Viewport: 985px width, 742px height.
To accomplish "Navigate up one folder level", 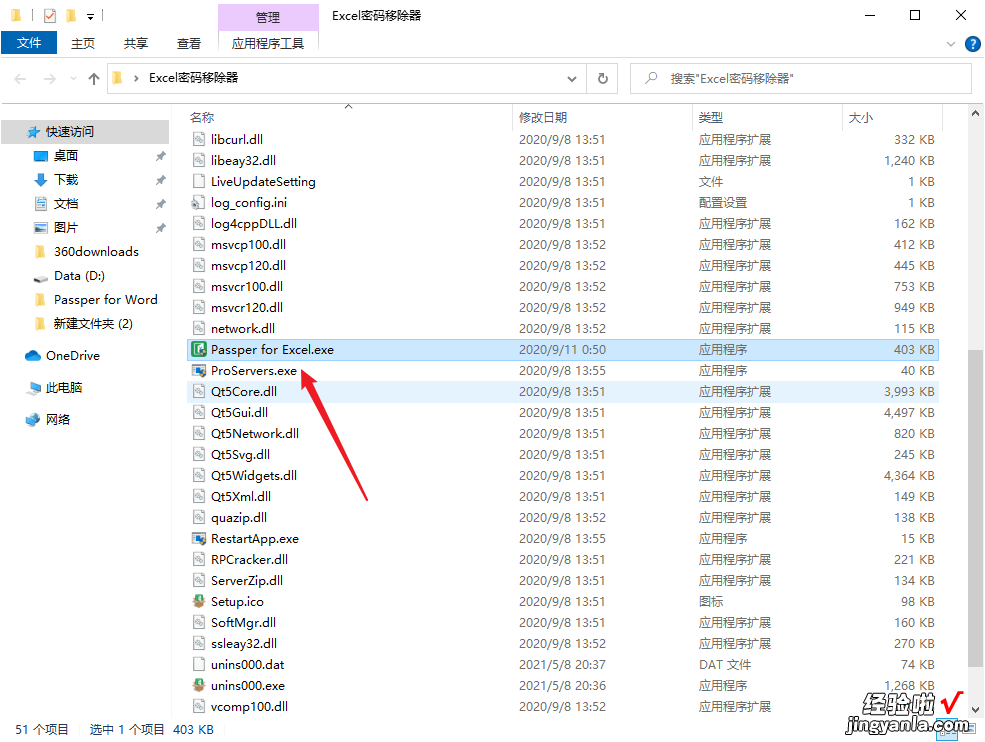I will (x=94, y=79).
